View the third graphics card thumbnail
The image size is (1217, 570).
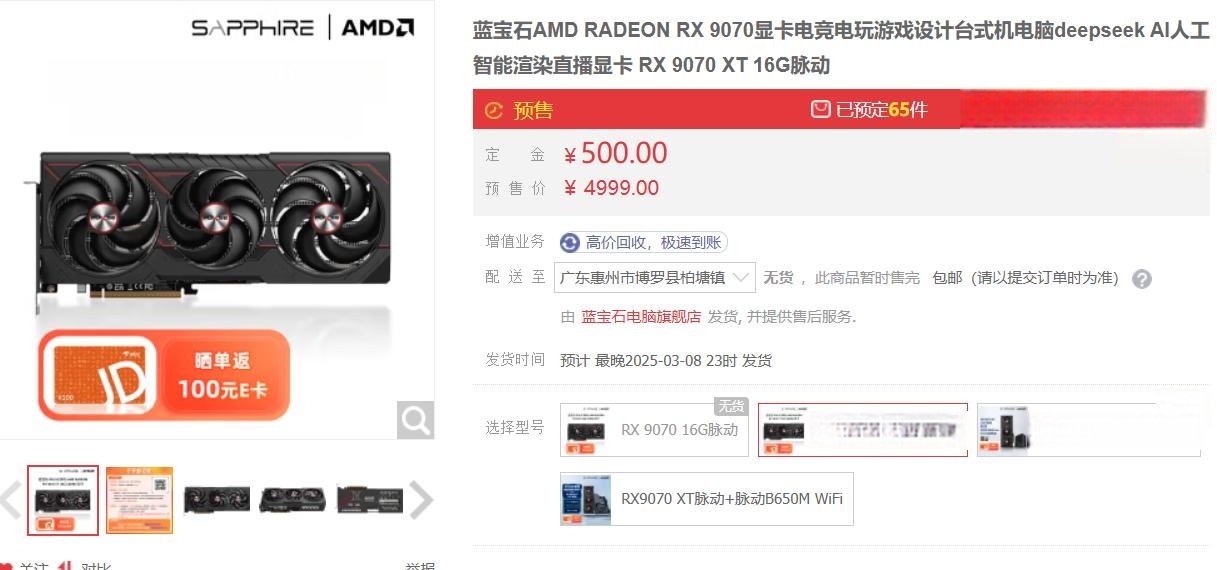(216, 500)
